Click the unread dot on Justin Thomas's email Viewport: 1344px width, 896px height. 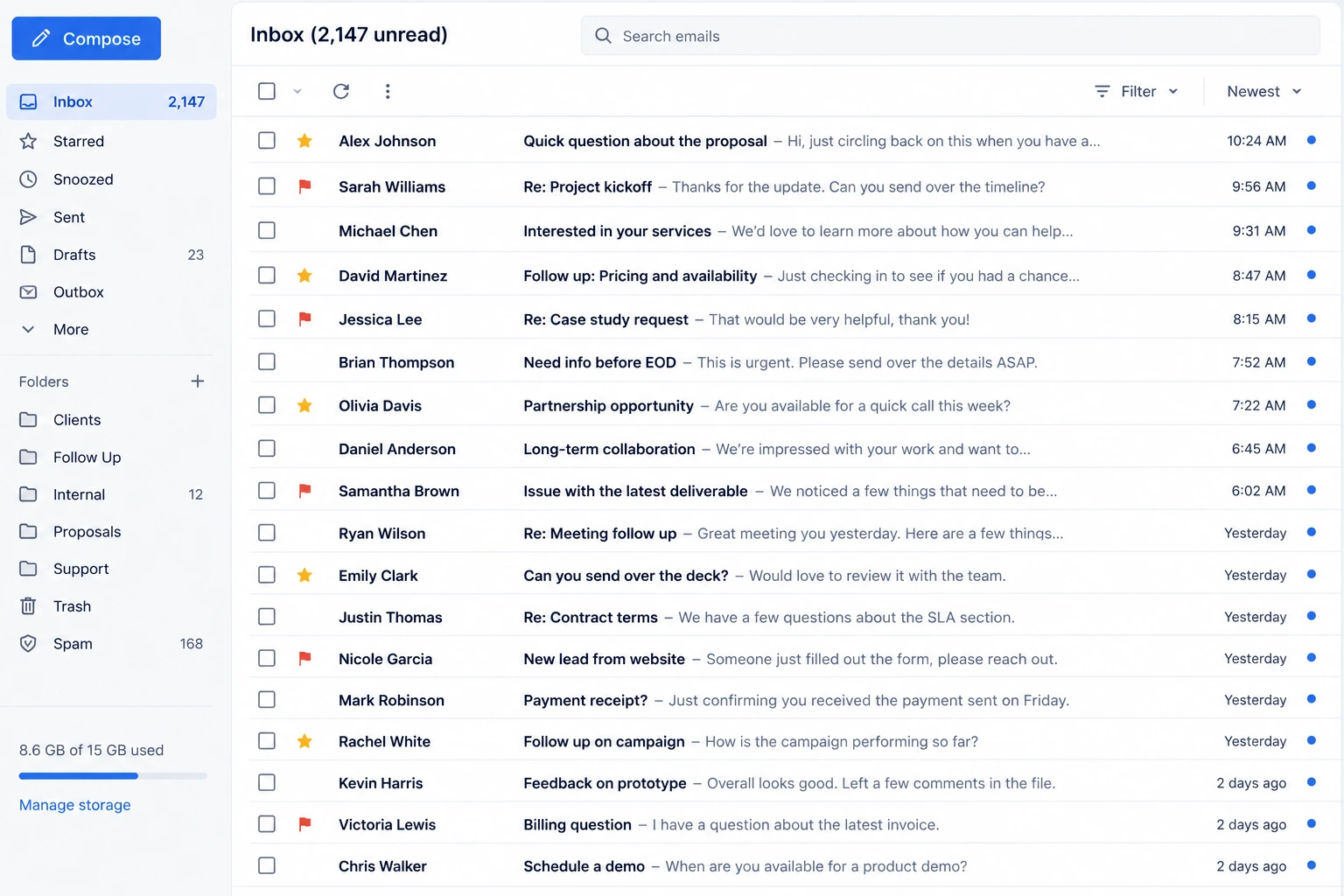[1311, 616]
